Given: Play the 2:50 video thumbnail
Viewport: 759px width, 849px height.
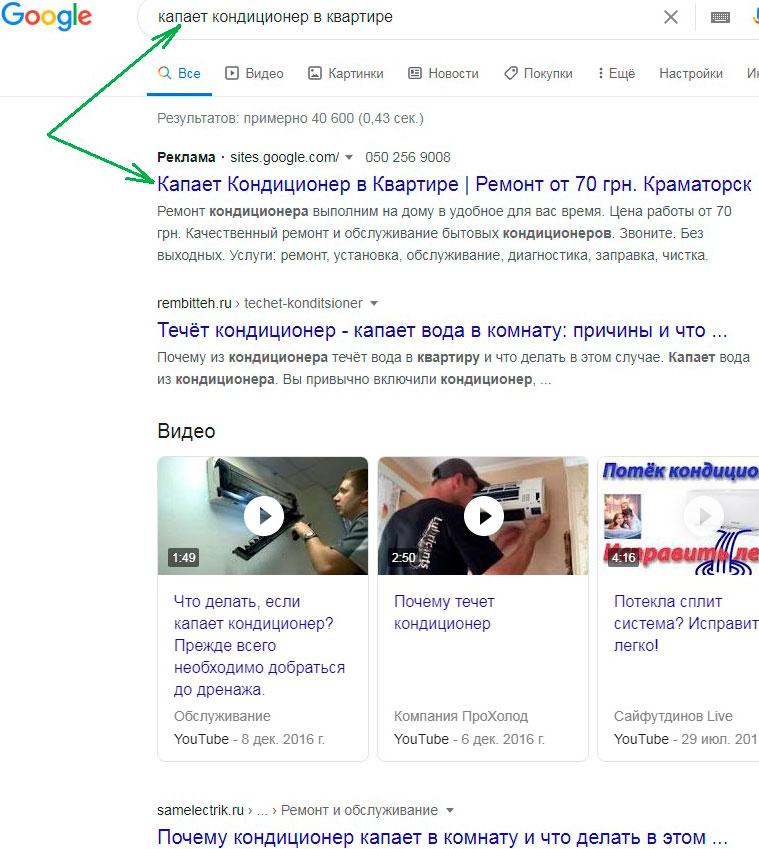Looking at the screenshot, I should (483, 516).
